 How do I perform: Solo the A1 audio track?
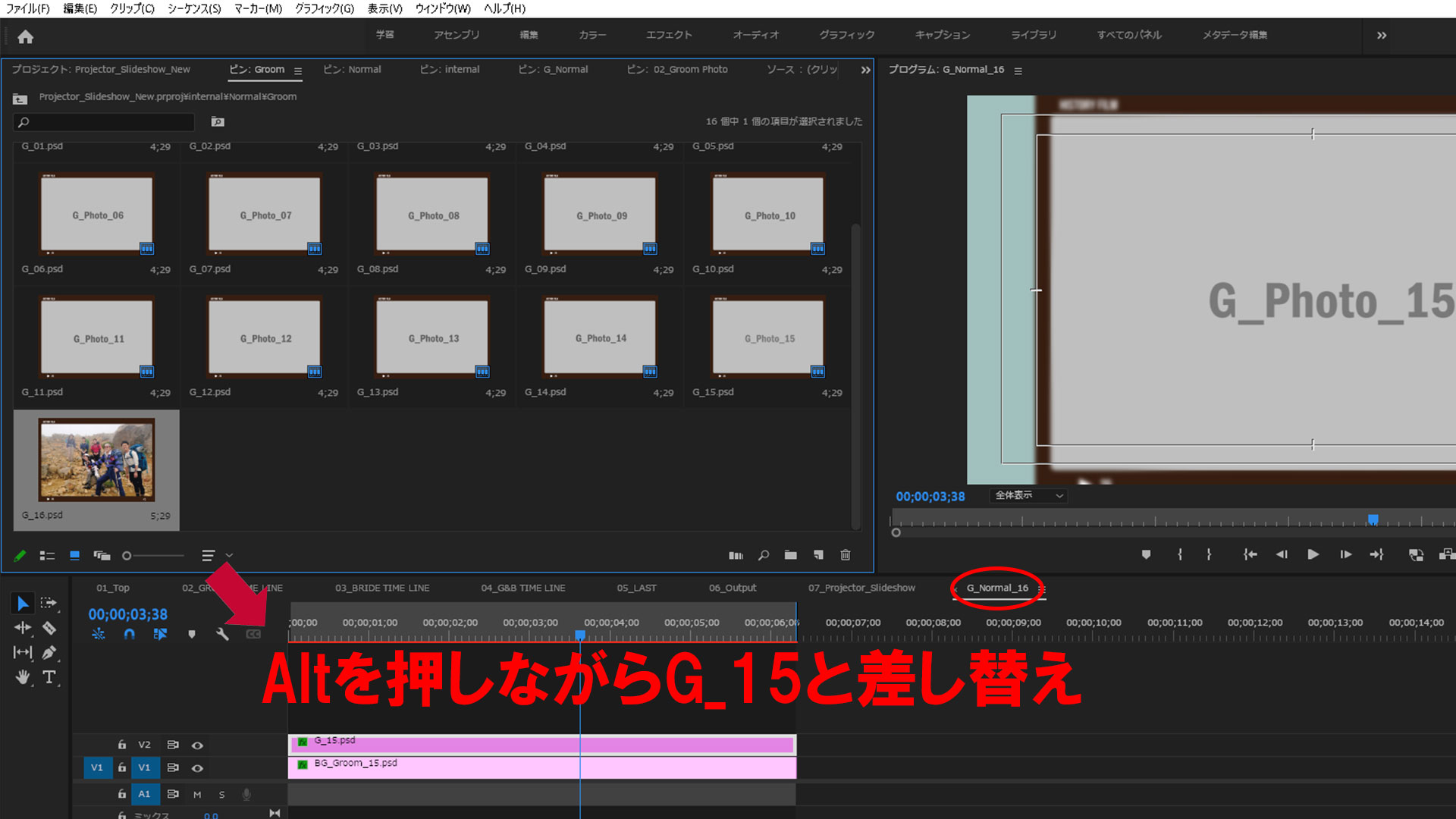point(221,795)
